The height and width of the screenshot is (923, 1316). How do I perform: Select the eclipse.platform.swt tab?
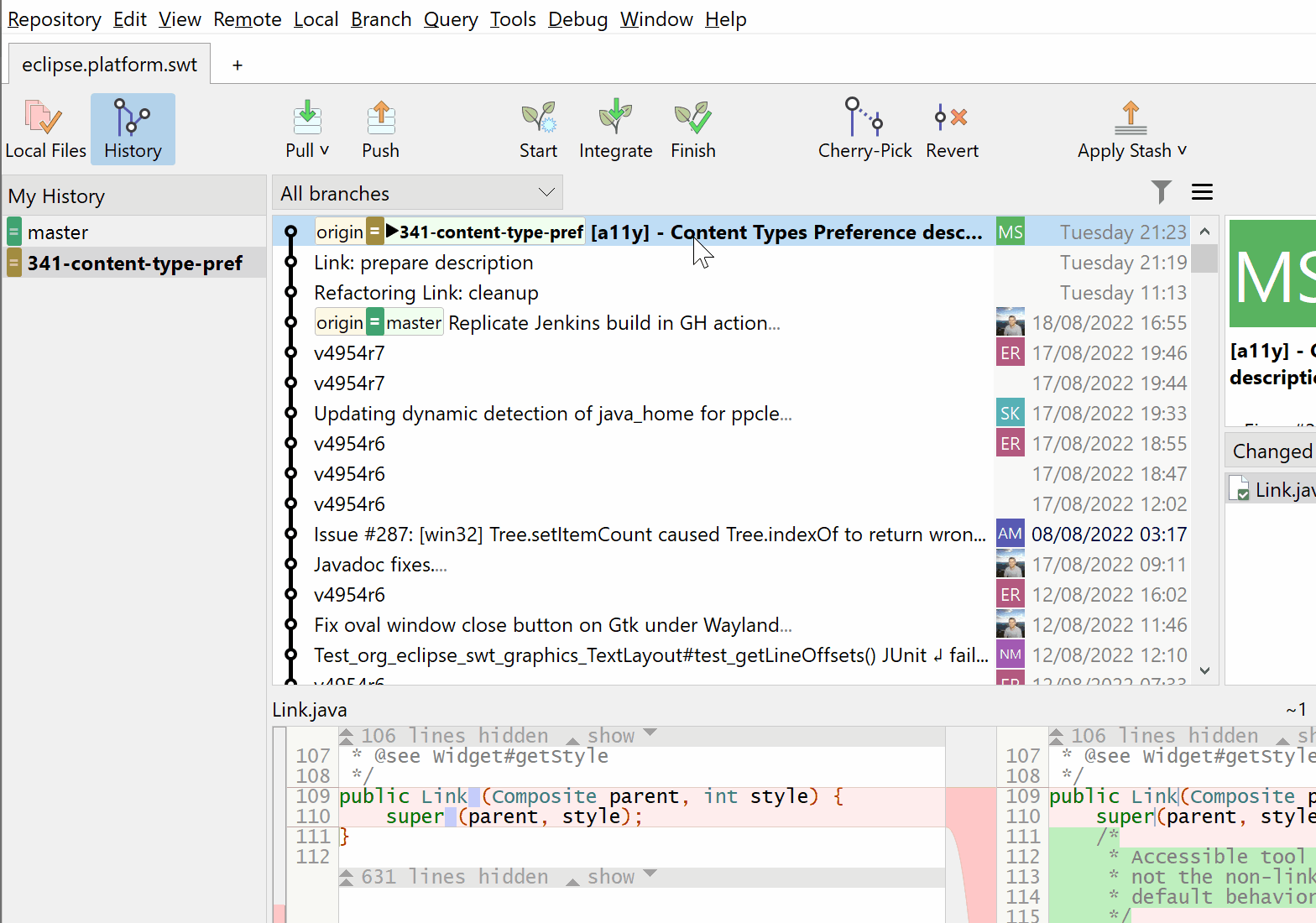point(109,65)
